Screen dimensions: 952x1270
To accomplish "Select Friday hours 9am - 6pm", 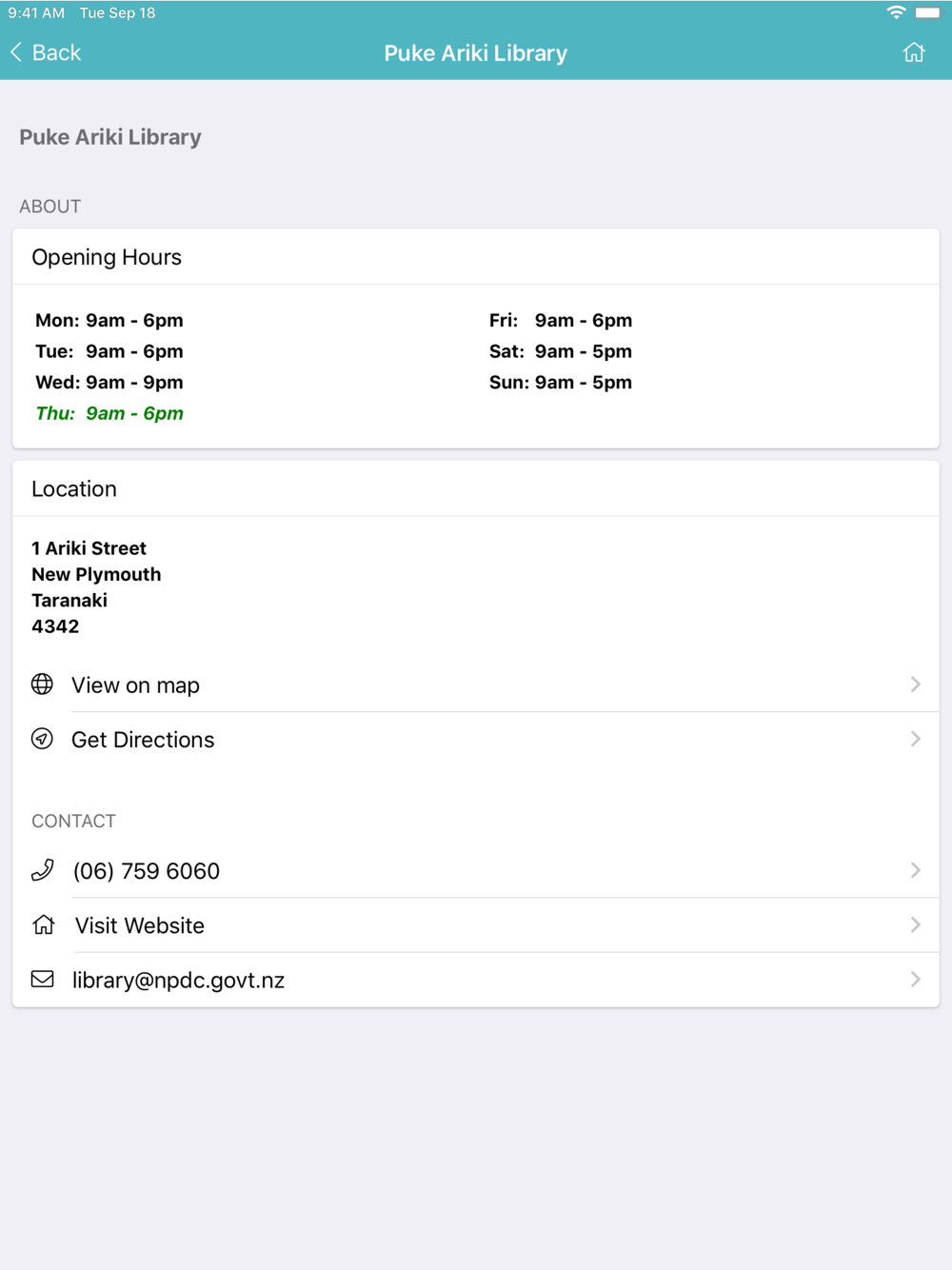I will (561, 320).
